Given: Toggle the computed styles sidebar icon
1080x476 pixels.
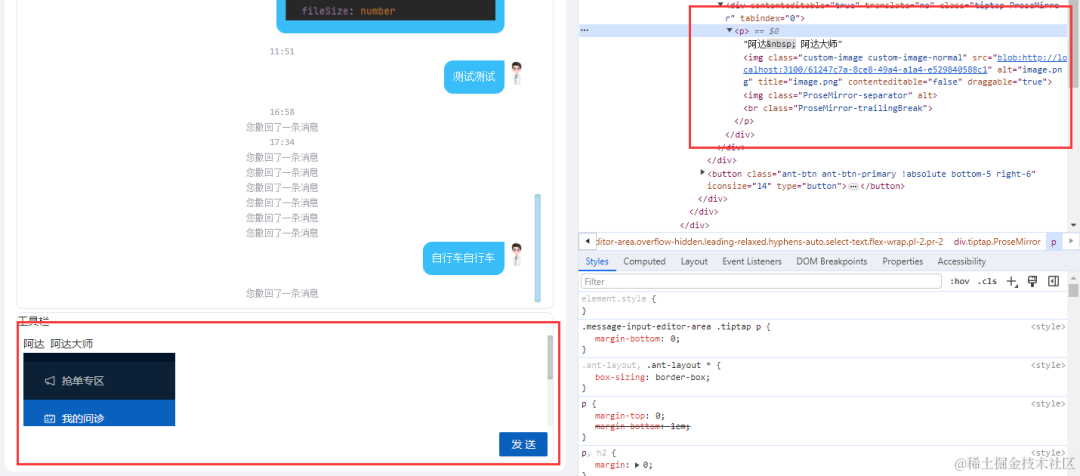Looking at the screenshot, I should click(1053, 281).
